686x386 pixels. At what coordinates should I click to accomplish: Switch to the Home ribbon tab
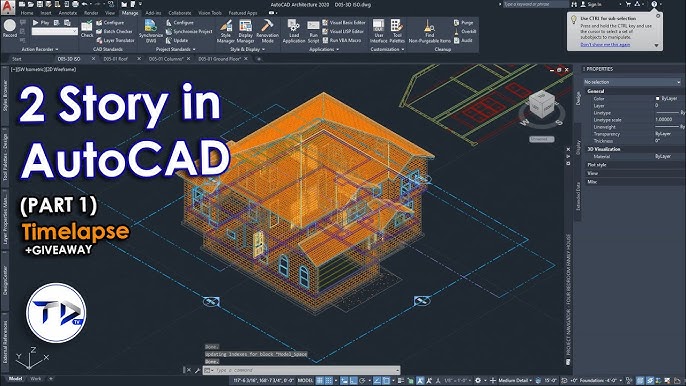pyautogui.click(x=27, y=13)
